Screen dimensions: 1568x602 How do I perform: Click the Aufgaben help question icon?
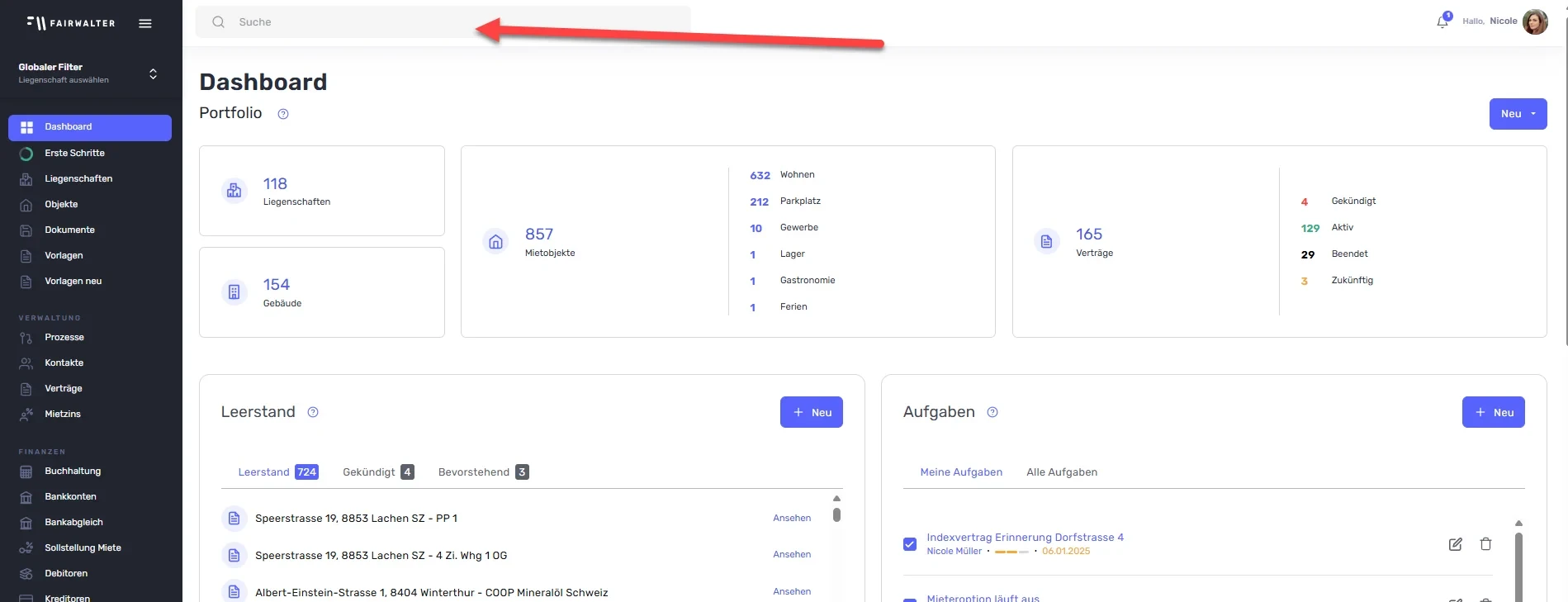tap(992, 412)
